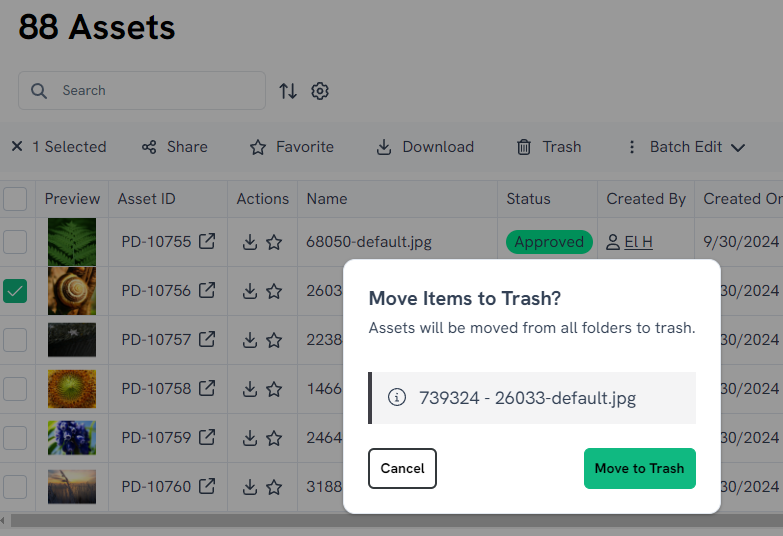Cancel the trash confirmation dialog
This screenshot has width=783, height=536.
click(402, 468)
